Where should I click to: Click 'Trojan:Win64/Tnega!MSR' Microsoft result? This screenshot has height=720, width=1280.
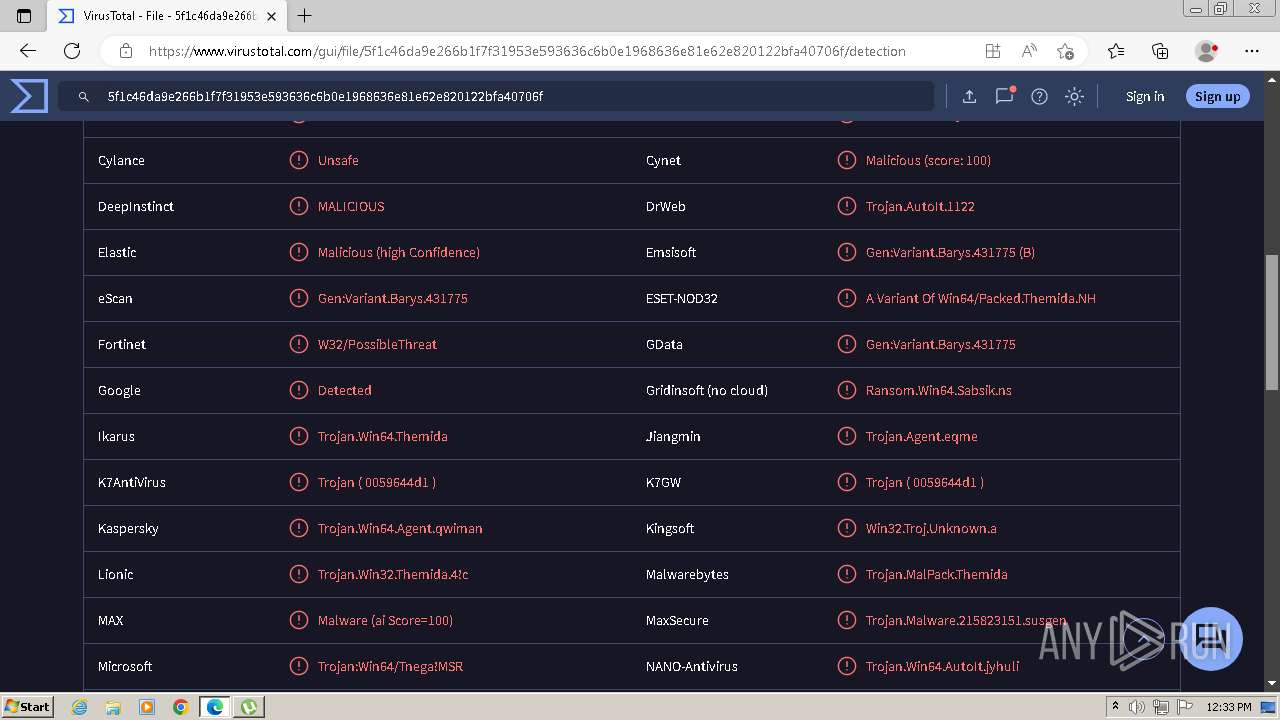pos(390,666)
